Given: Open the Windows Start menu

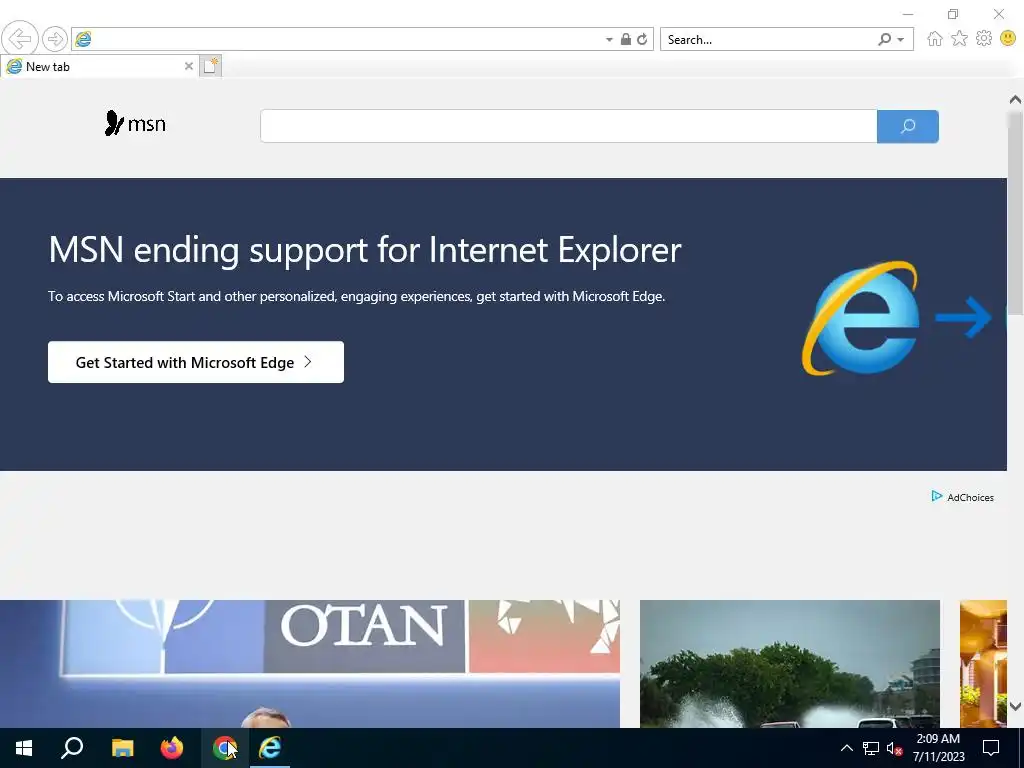Looking at the screenshot, I should point(24,748).
